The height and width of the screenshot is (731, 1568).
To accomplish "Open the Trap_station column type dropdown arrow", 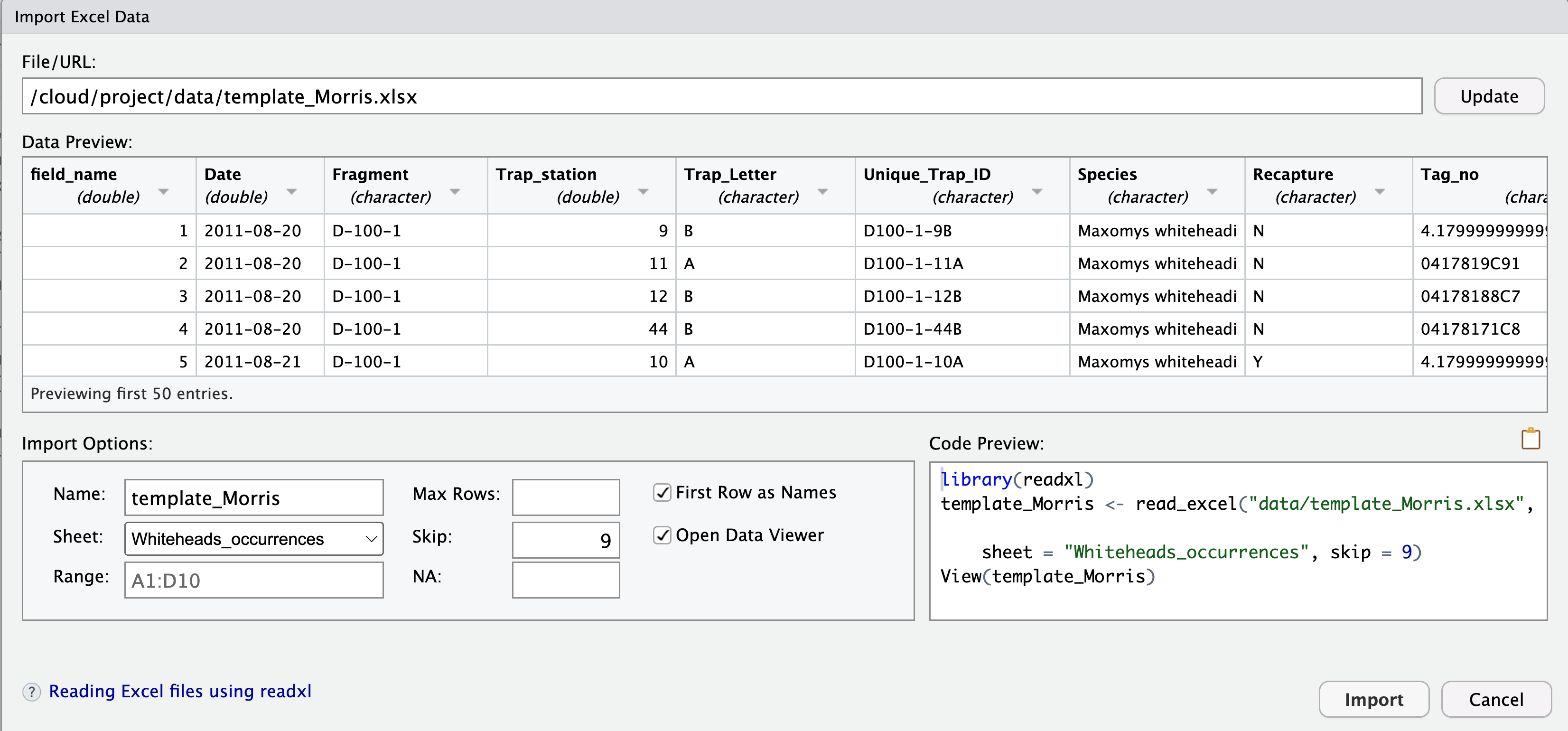I will coord(643,192).
